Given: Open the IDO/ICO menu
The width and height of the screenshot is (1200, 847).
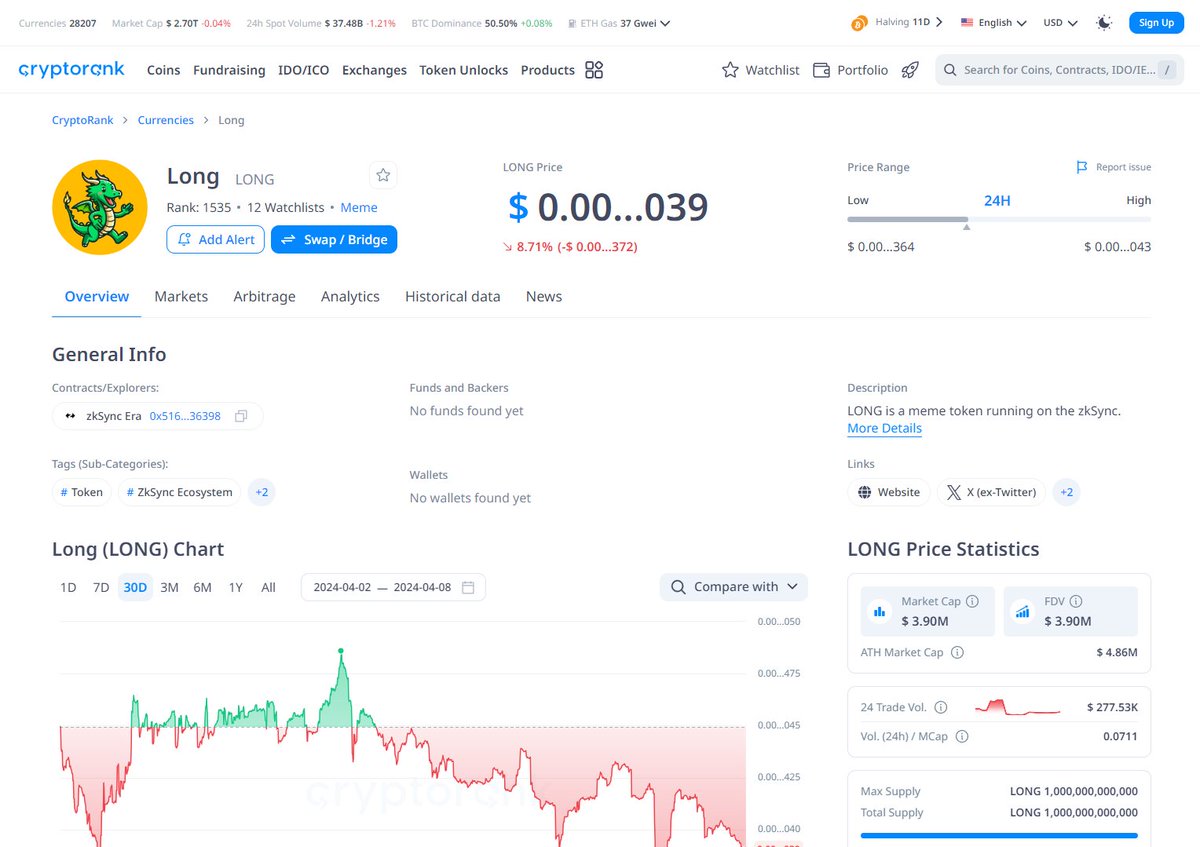Looking at the screenshot, I should tap(304, 70).
